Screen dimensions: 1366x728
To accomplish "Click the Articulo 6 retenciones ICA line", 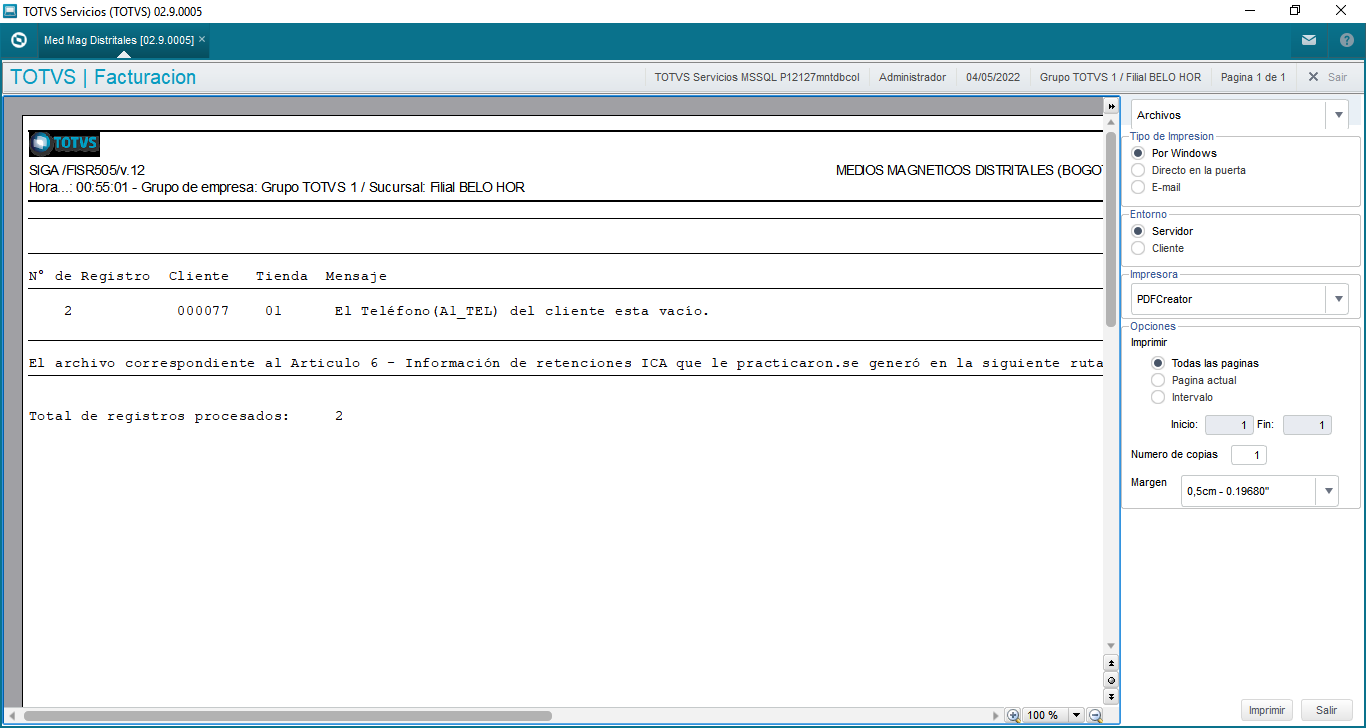I will pos(566,363).
